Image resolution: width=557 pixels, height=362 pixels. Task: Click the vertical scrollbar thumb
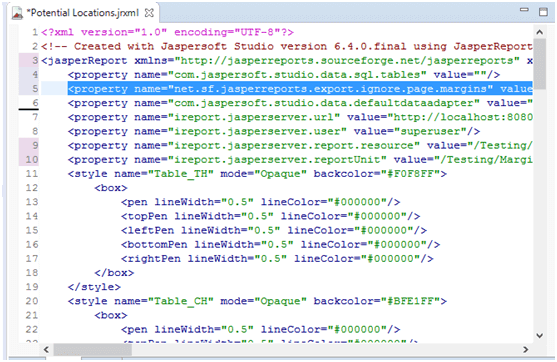point(540,64)
